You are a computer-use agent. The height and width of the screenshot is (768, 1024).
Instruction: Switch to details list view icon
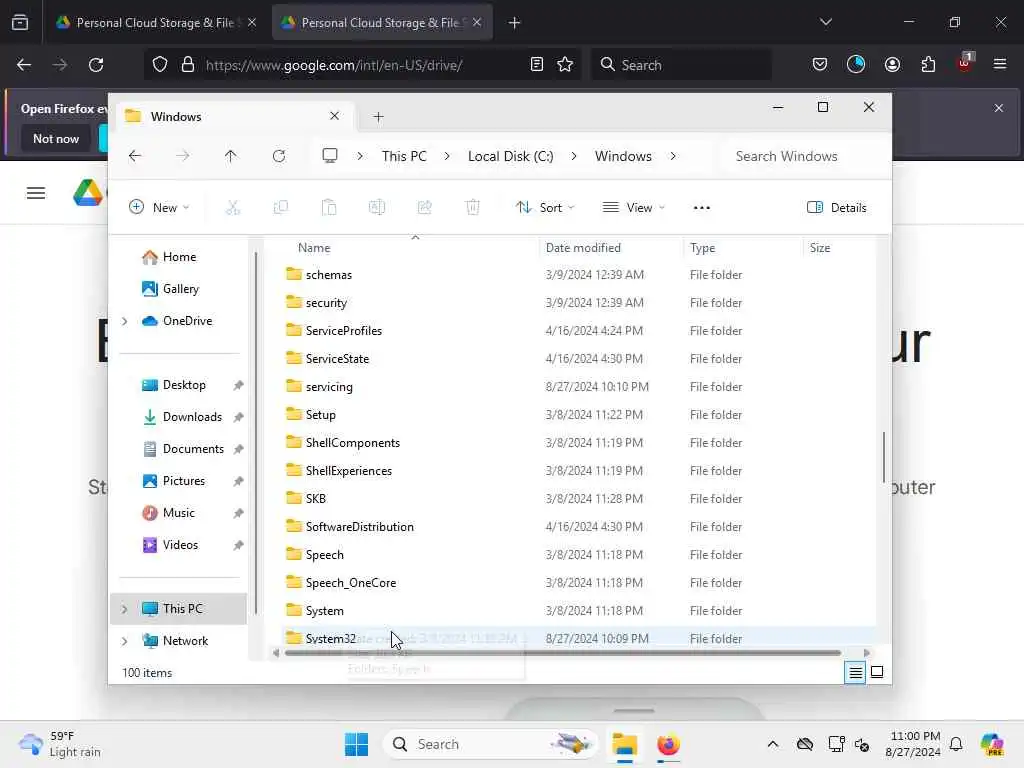pos(855,672)
